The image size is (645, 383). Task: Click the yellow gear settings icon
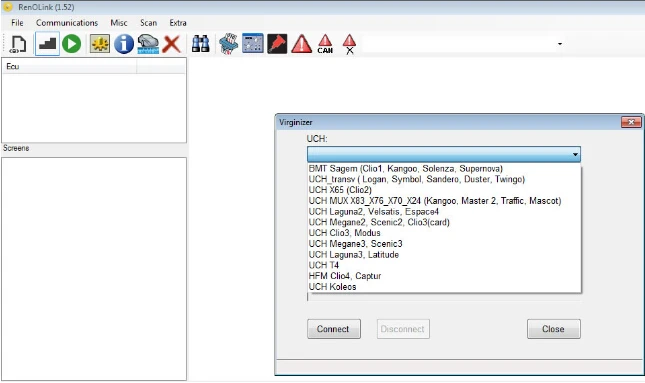tap(100, 44)
